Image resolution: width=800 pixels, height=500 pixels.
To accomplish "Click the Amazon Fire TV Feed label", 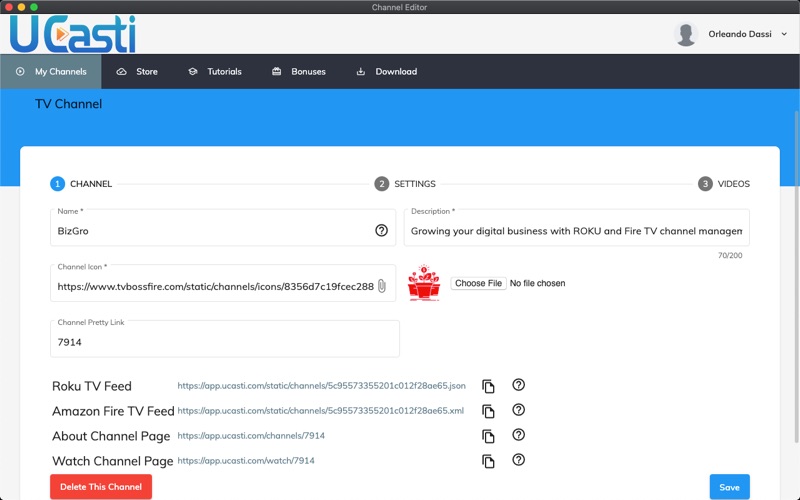I will pos(113,411).
